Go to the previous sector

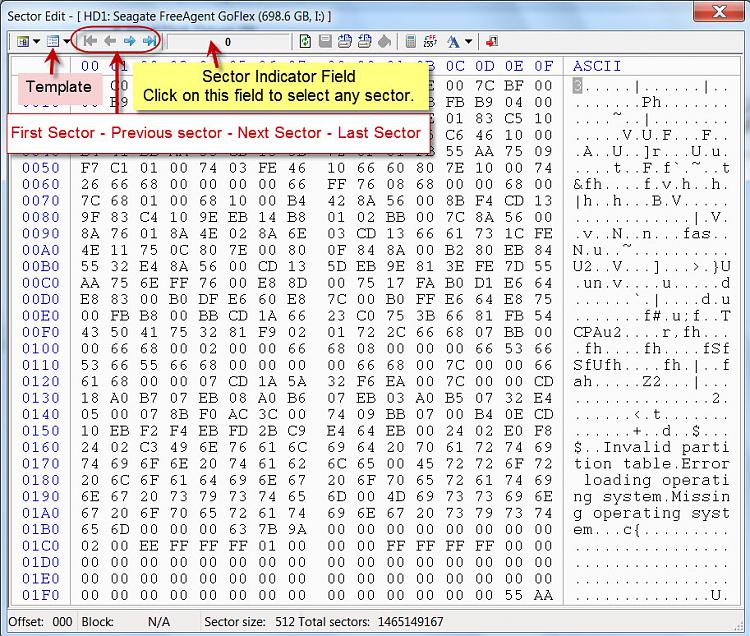110,41
